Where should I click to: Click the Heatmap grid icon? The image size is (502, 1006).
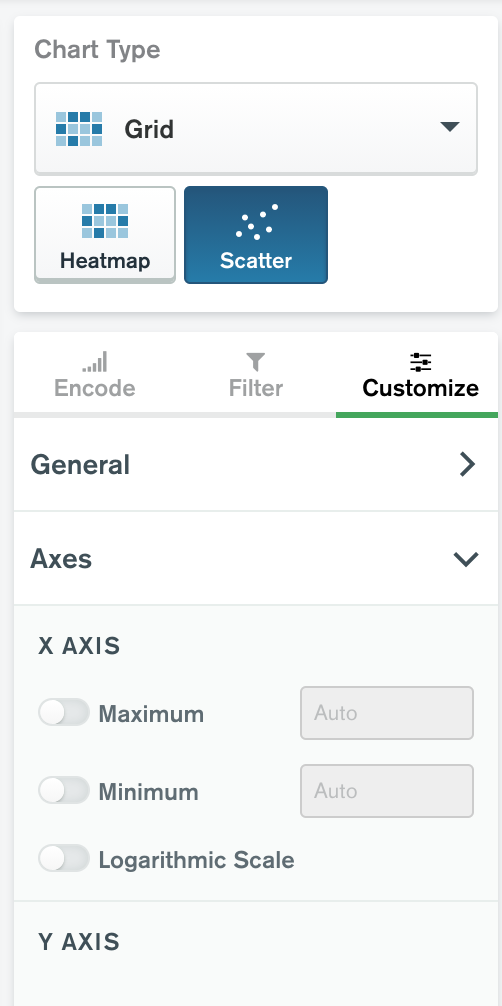[105, 221]
